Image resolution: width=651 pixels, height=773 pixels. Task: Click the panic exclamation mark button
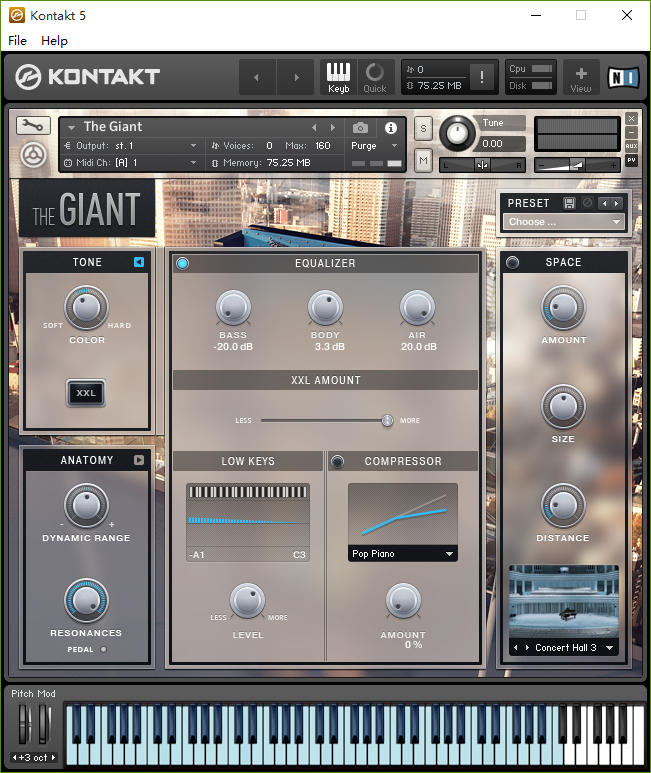[x=481, y=76]
